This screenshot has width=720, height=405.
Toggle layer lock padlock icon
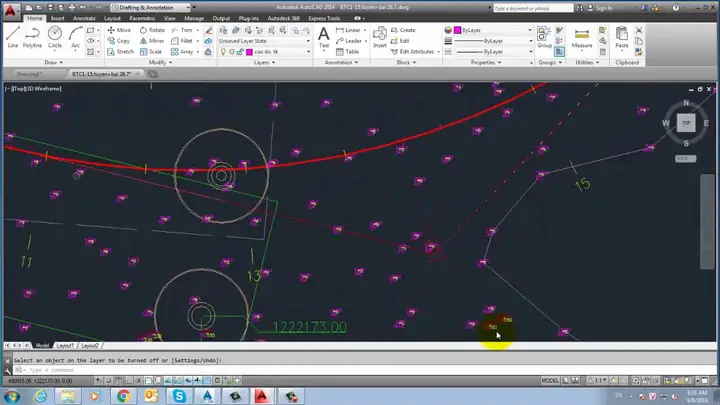[240, 52]
